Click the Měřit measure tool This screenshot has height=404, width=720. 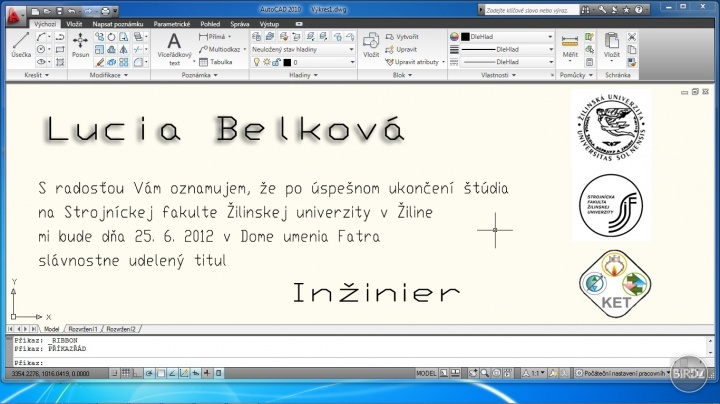point(570,46)
